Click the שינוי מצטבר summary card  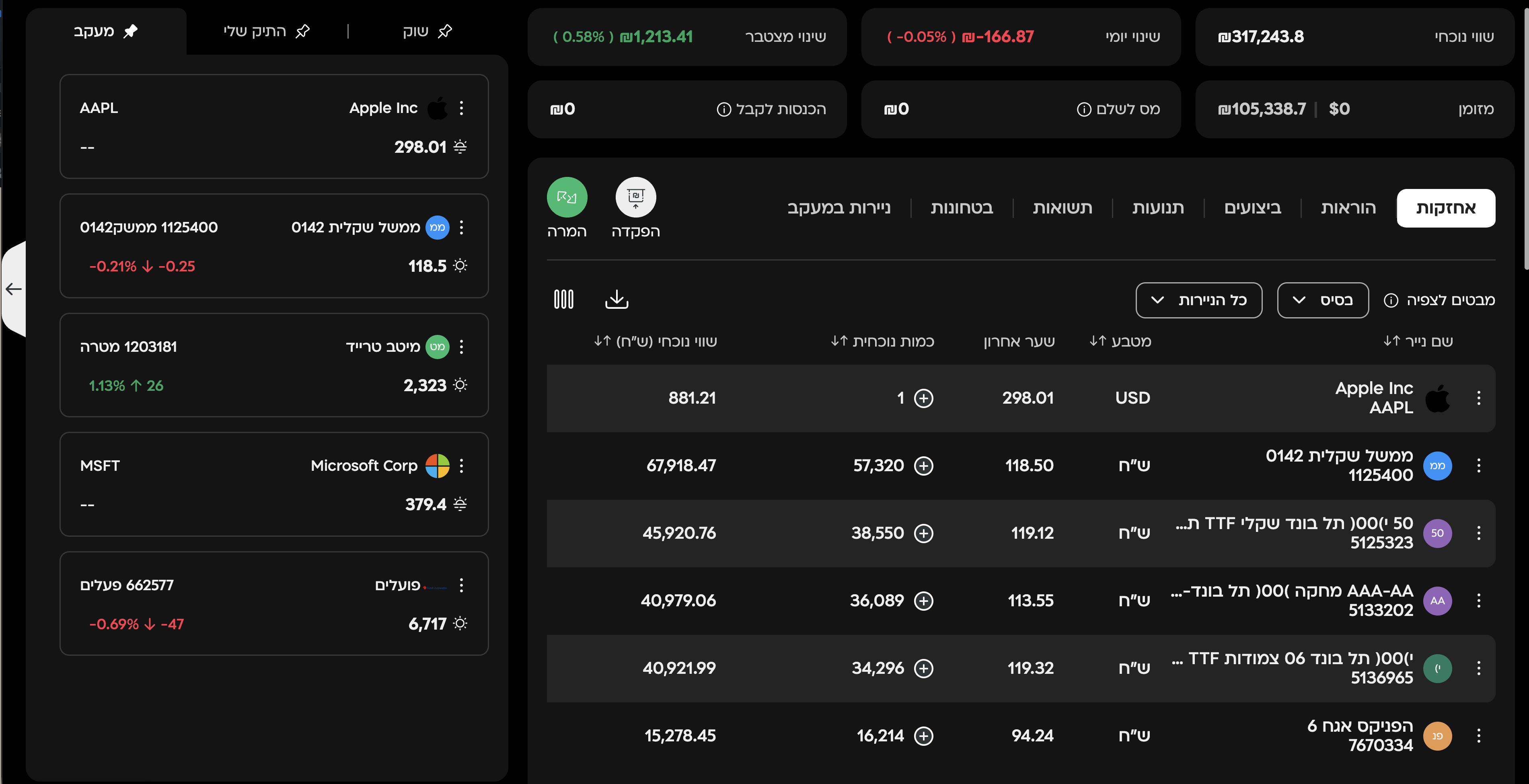(x=687, y=37)
